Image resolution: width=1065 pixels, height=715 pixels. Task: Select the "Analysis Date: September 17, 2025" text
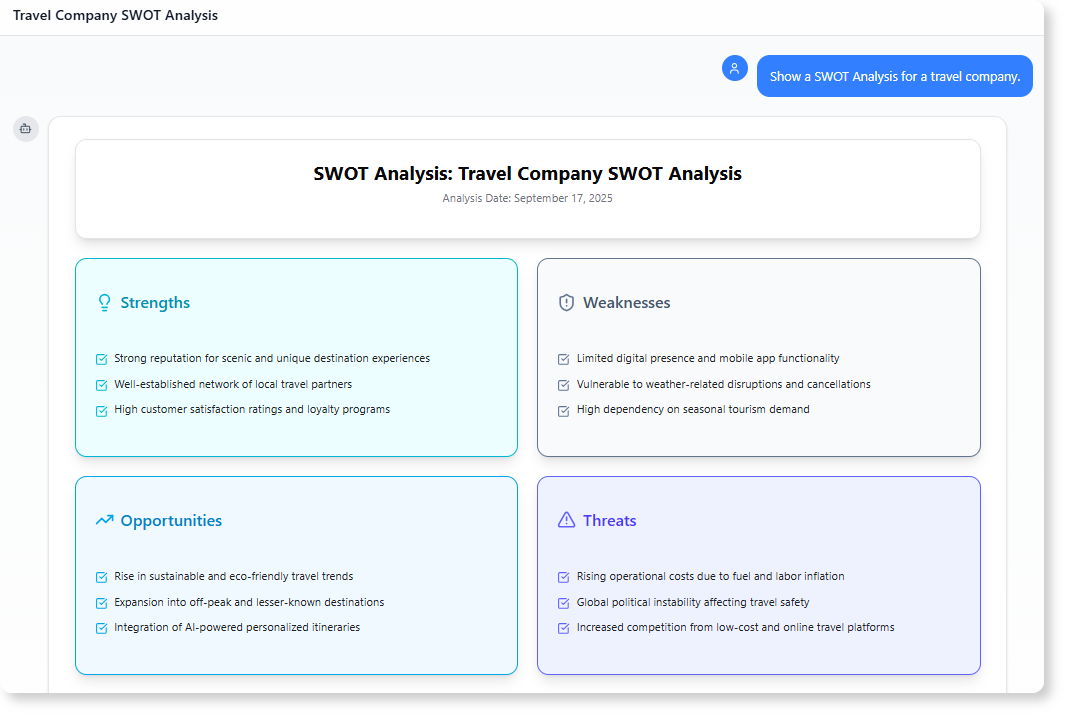click(x=527, y=198)
